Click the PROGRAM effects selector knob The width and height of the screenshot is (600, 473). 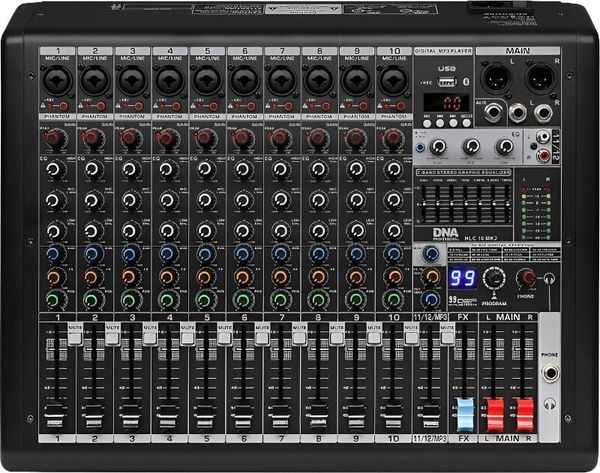click(492, 279)
